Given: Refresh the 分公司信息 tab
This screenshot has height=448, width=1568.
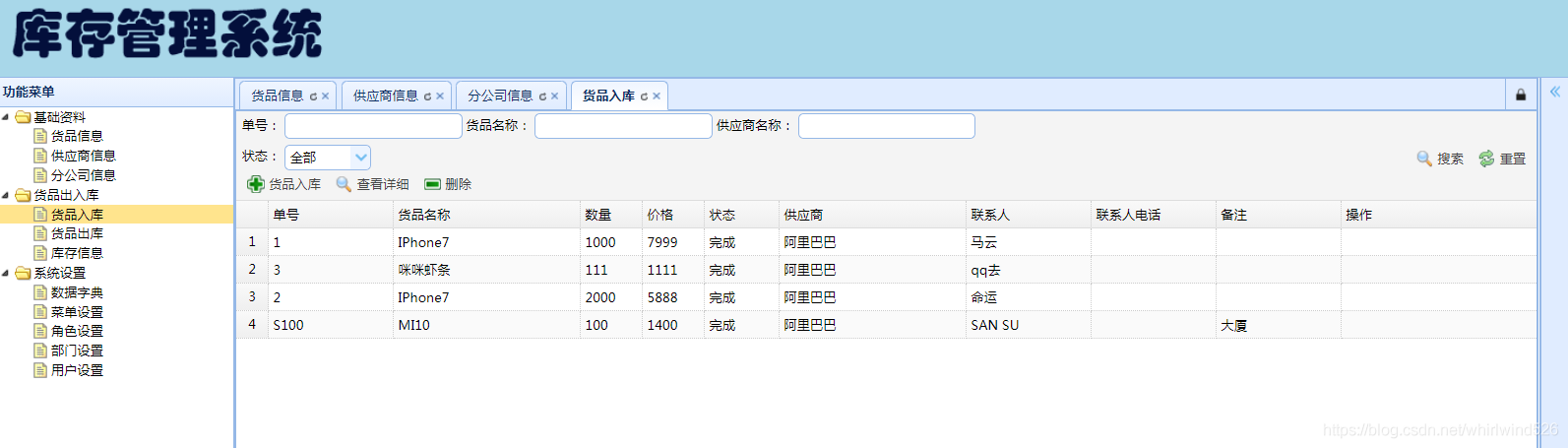Looking at the screenshot, I should (542, 96).
